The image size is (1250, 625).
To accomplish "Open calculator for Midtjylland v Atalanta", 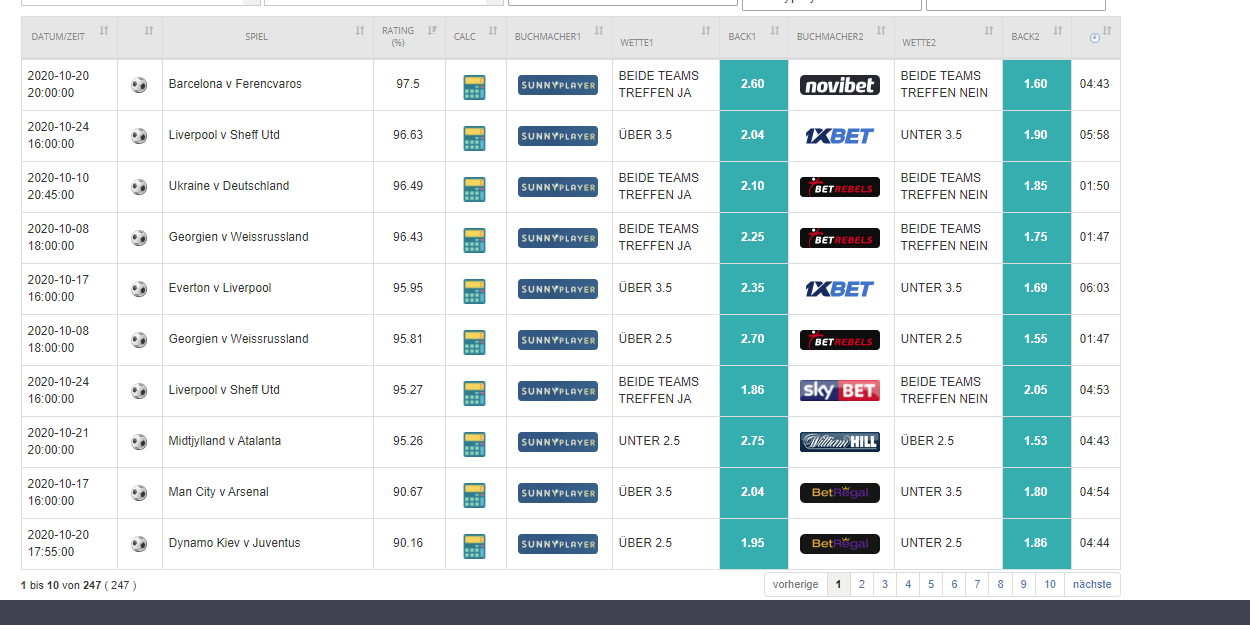I will pos(475,444).
